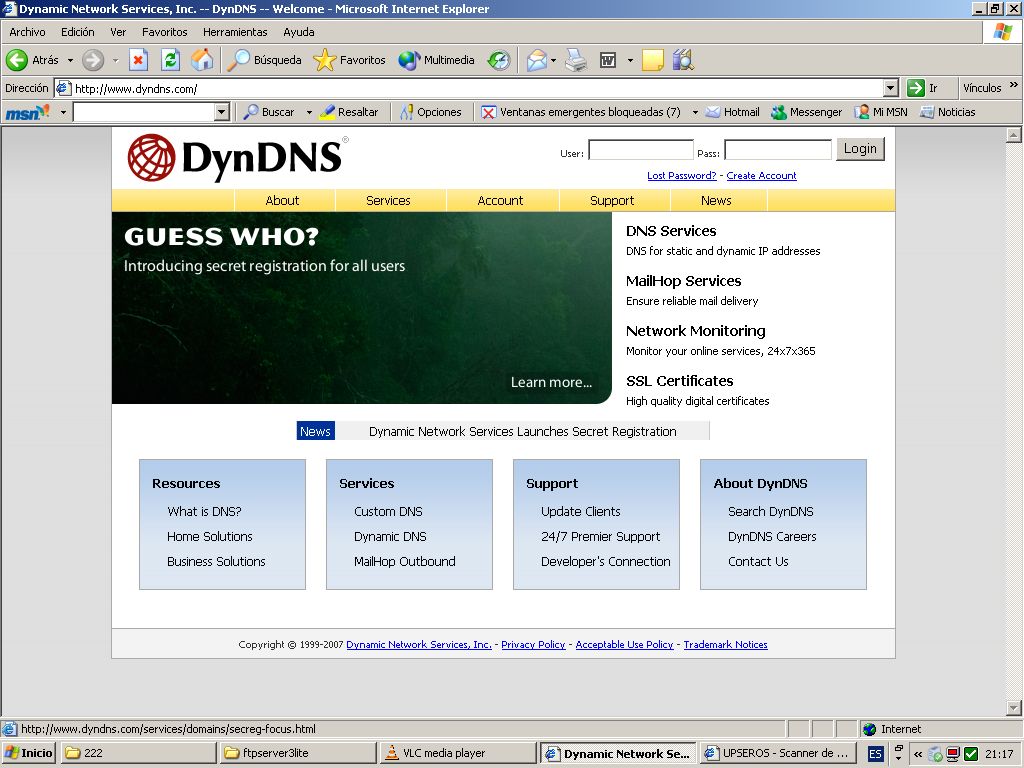The height and width of the screenshot is (768, 1024).
Task: Switch to VLC media player taskbar item
Action: coord(457,753)
